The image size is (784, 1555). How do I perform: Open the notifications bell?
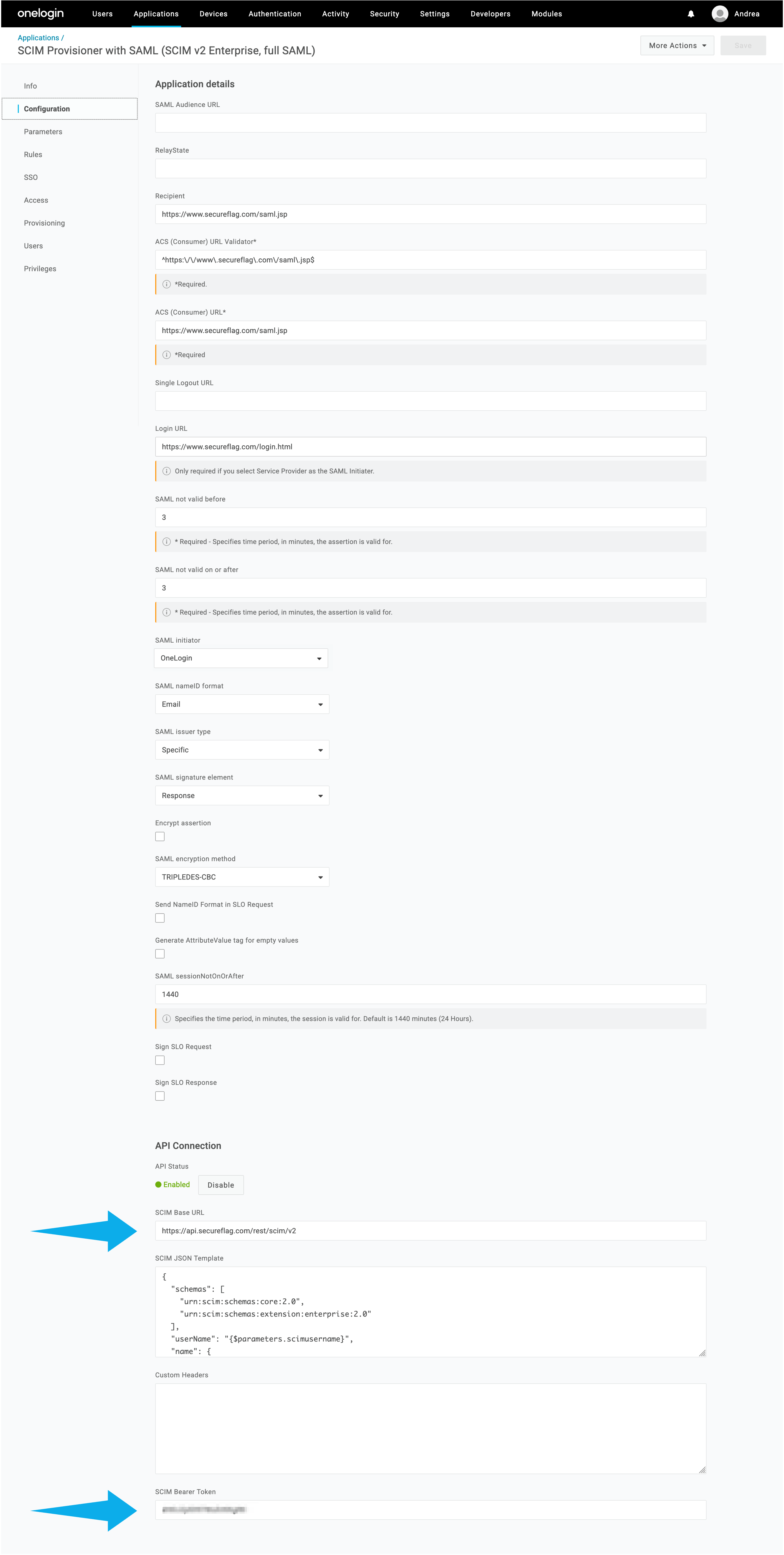coord(691,14)
